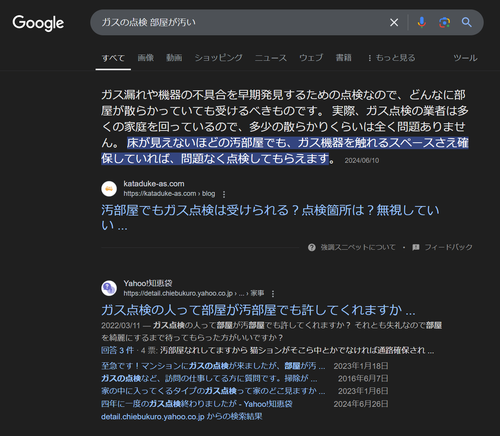Open the Yahoo!知恵袋 site name
The width and height of the screenshot is (500, 436).
pos(148,283)
